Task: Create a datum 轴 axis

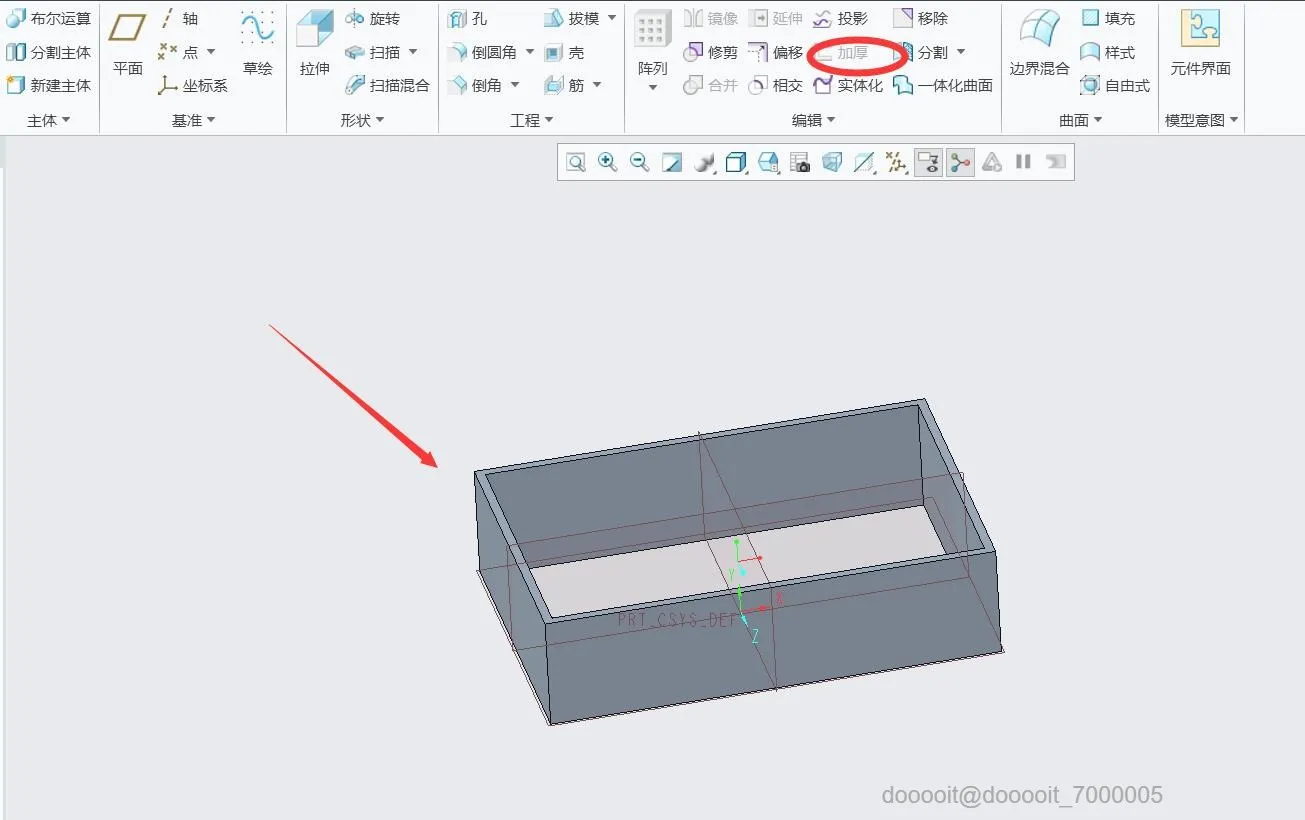Action: [x=179, y=19]
